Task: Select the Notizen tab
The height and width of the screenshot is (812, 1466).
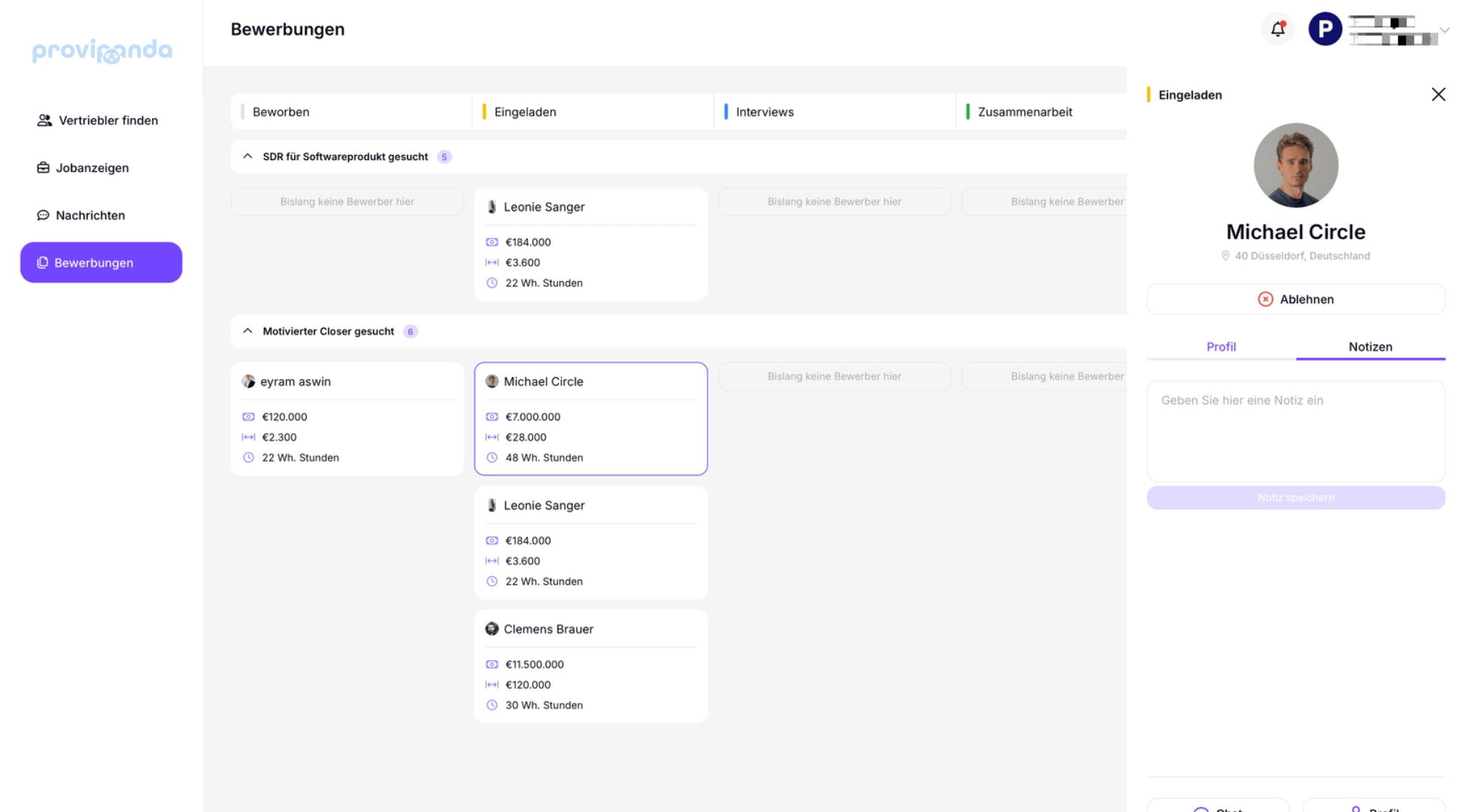Action: point(1370,347)
